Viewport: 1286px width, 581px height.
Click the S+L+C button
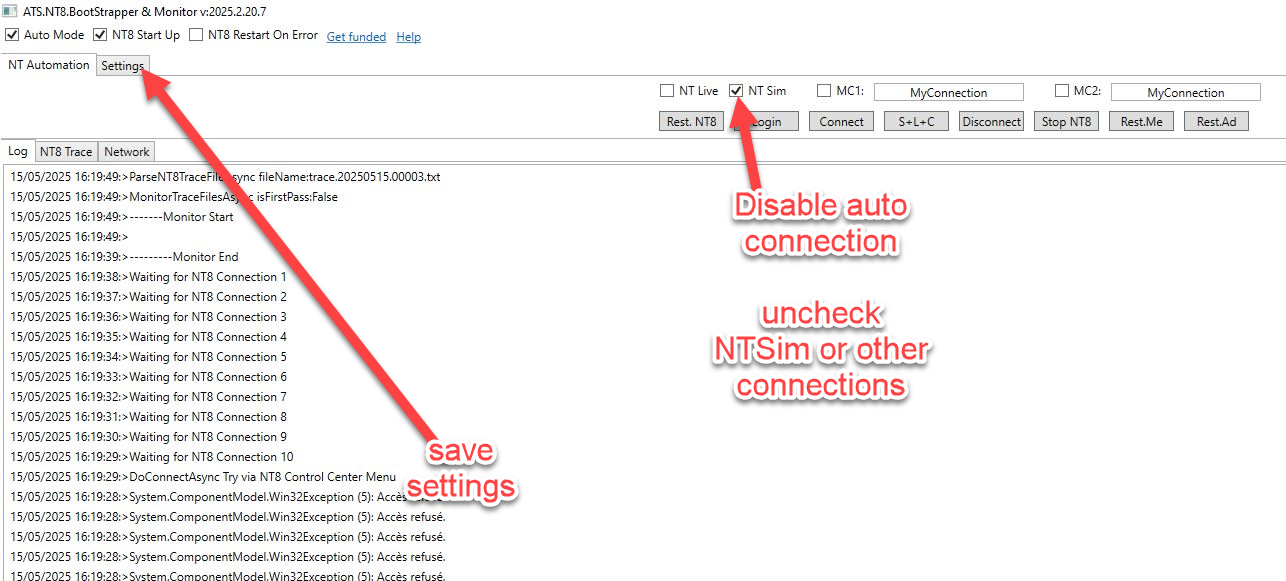point(916,122)
